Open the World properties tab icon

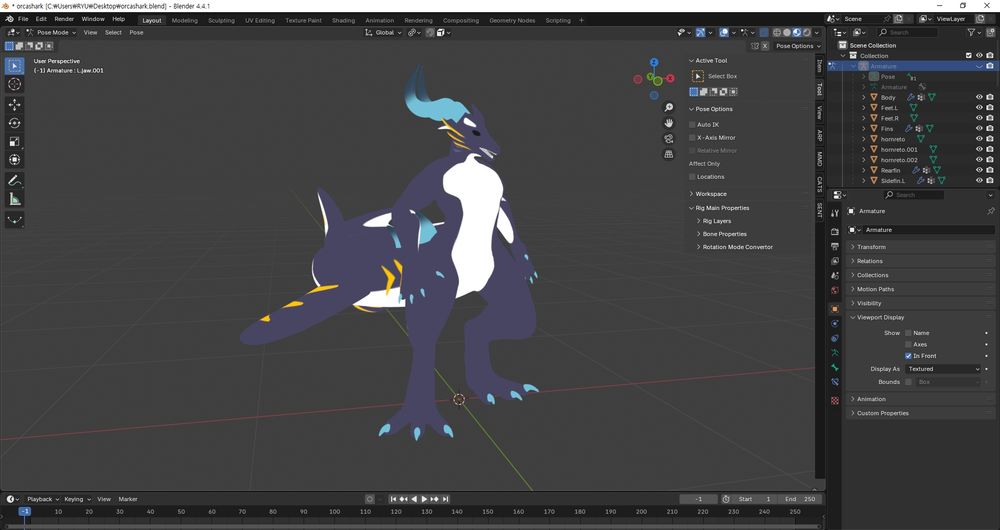[835, 290]
